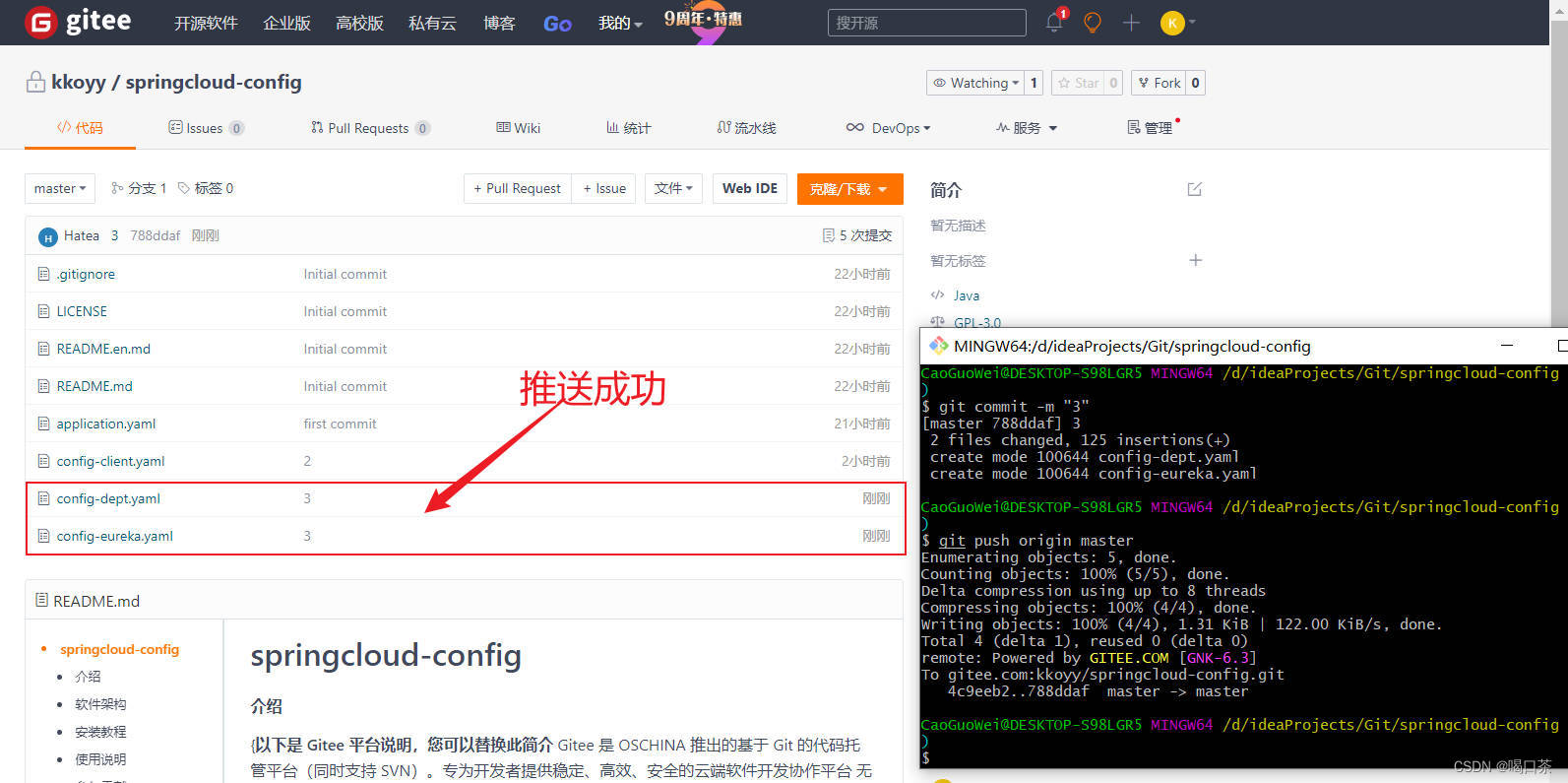Jump to 使用说明 in README outline
Image resolution: width=1568 pixels, height=783 pixels.
point(100,759)
